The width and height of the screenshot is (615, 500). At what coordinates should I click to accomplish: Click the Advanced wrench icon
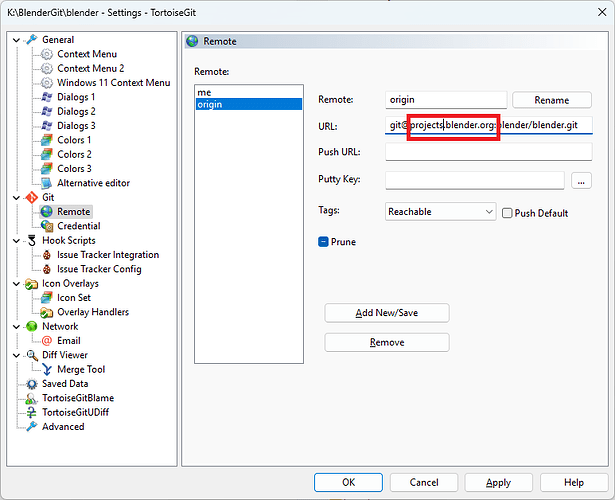click(31, 427)
